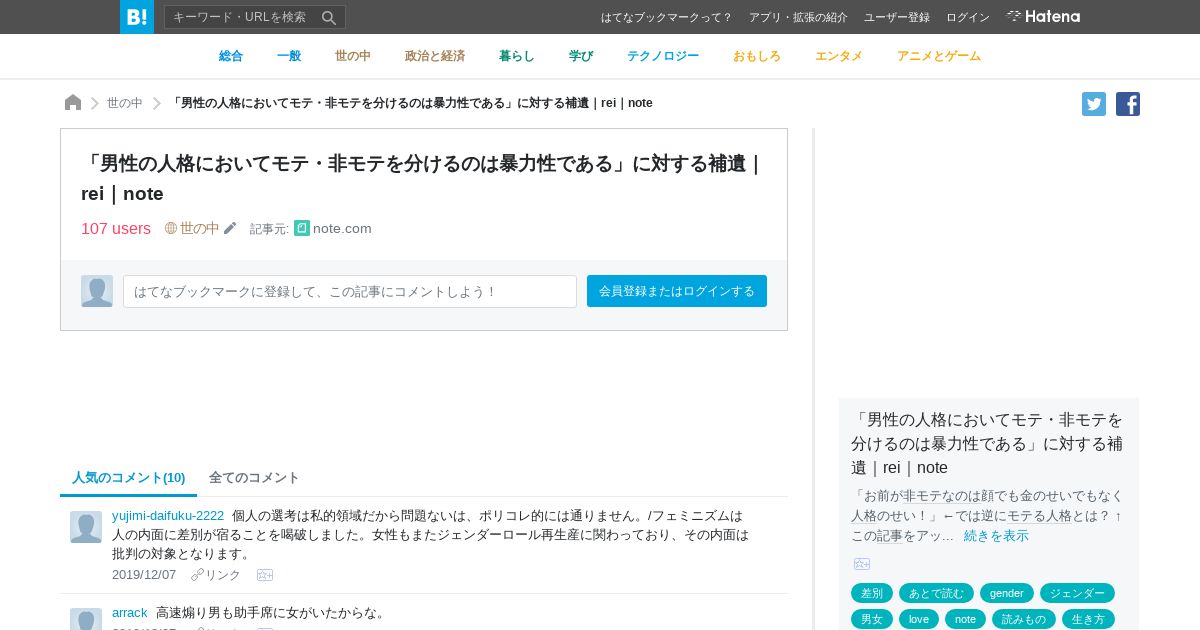Click リンク permalink of first comment
This screenshot has width=1200, height=630.
click(223, 575)
